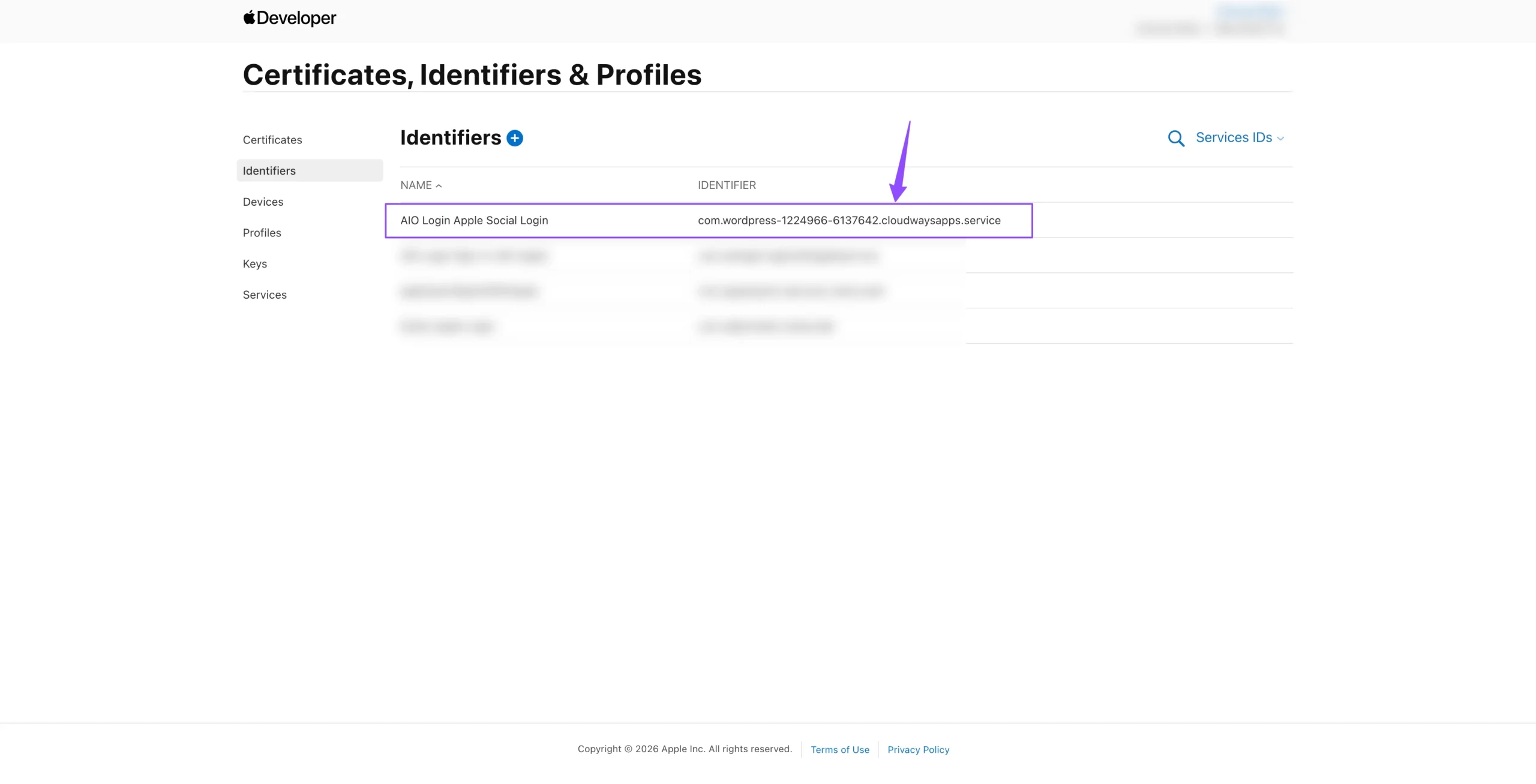Open Services in the sidebar
This screenshot has height=784, width=1536.
coord(265,295)
